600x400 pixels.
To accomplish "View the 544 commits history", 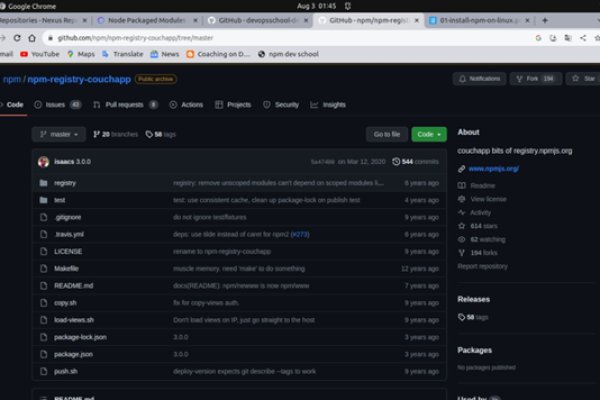I will 415,162.
